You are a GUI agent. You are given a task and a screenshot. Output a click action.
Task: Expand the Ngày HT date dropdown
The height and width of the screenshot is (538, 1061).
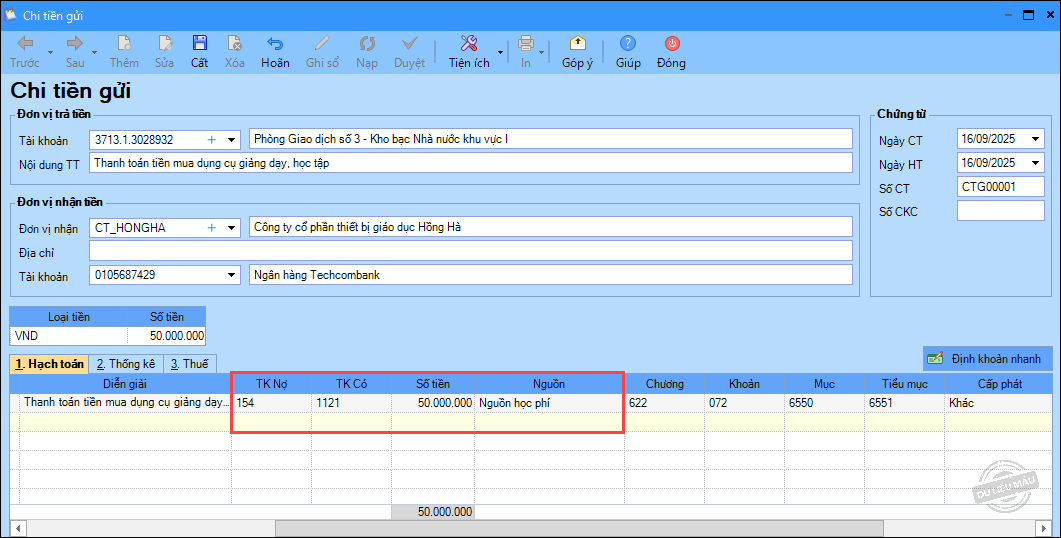[x=1035, y=163]
